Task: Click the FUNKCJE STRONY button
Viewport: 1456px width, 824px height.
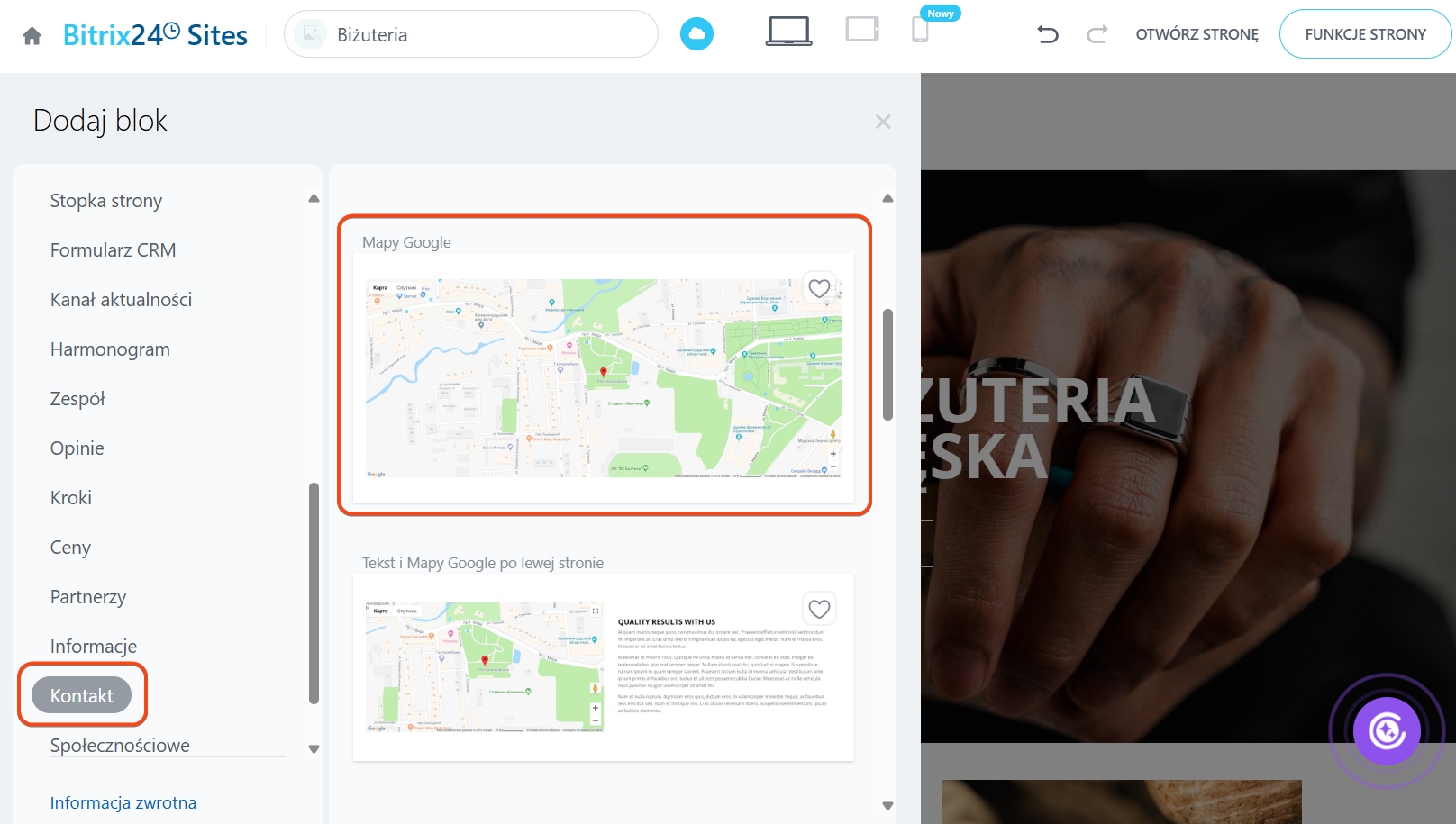Action: click(1365, 34)
